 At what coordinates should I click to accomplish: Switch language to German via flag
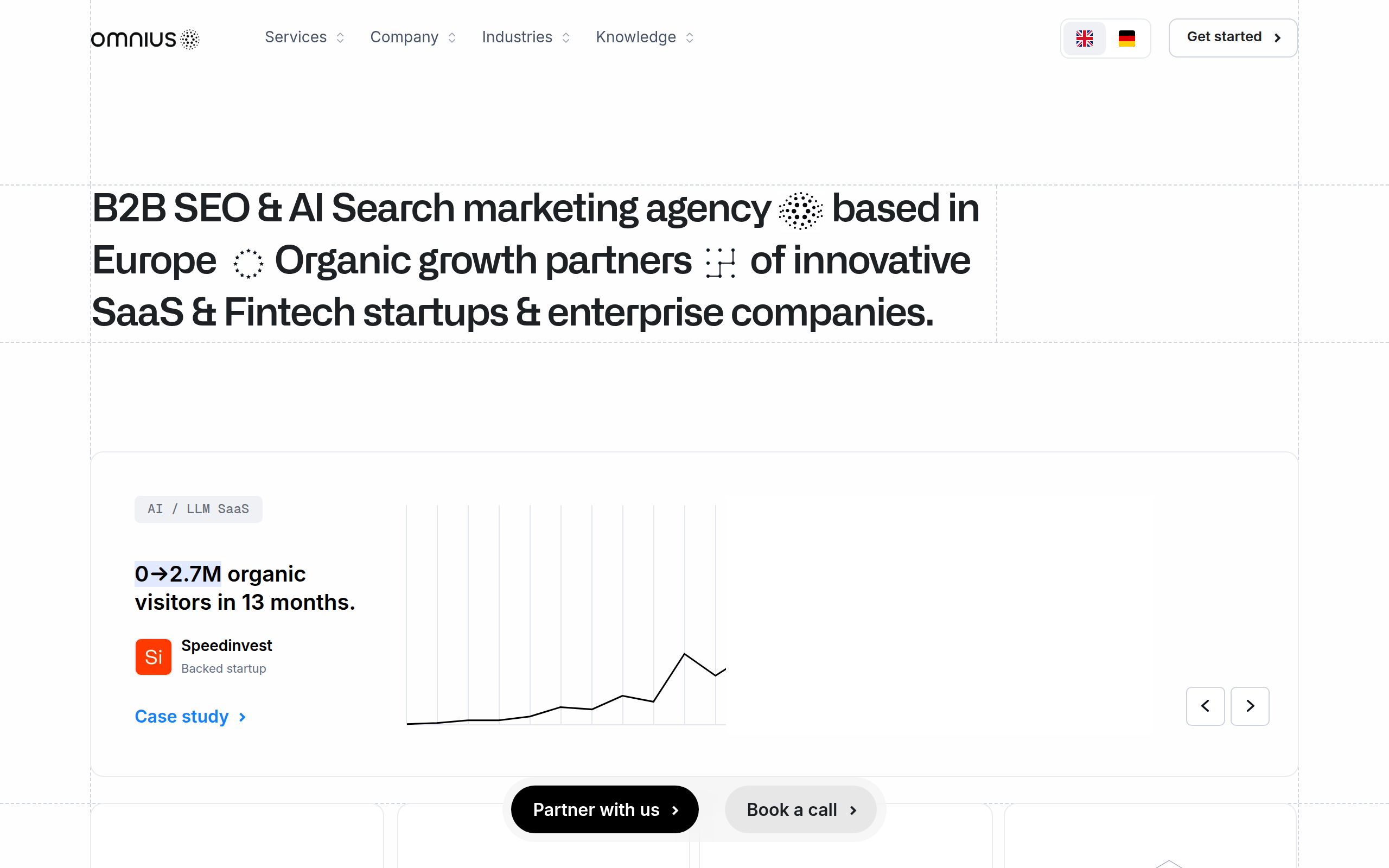pos(1127,39)
